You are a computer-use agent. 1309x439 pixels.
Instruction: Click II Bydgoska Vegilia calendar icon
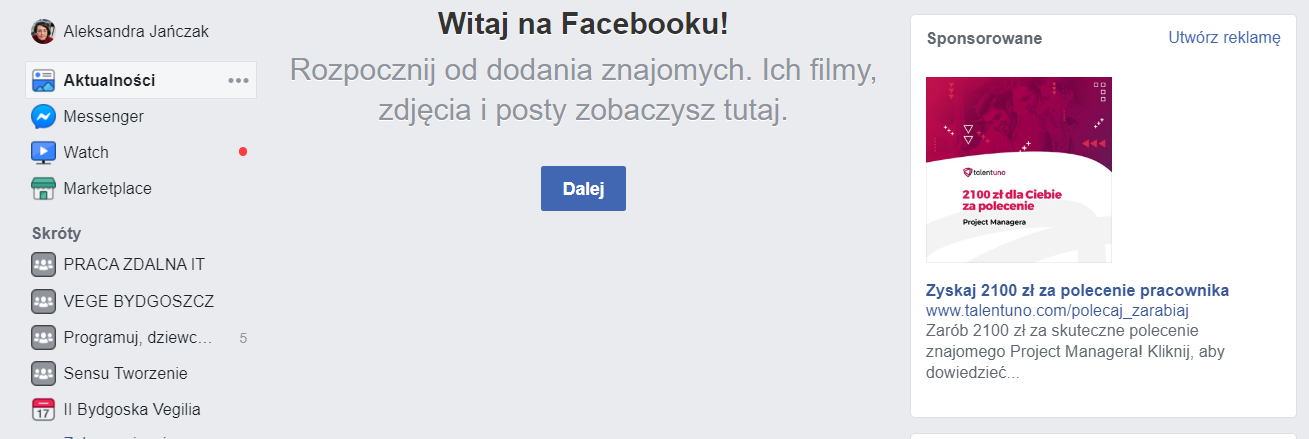(x=43, y=410)
